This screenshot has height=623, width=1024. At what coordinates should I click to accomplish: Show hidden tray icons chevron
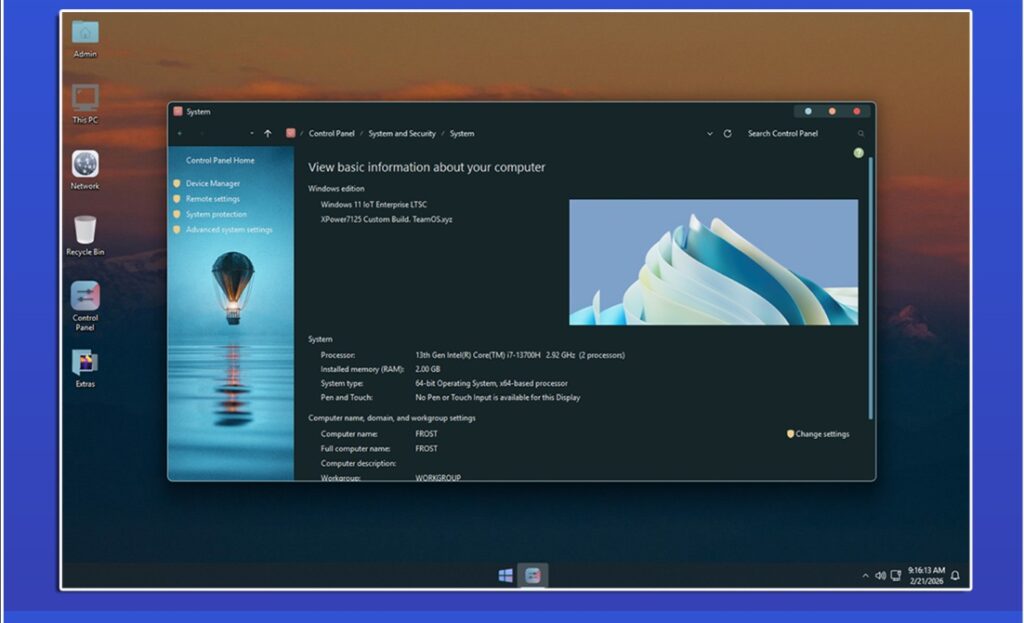point(865,576)
